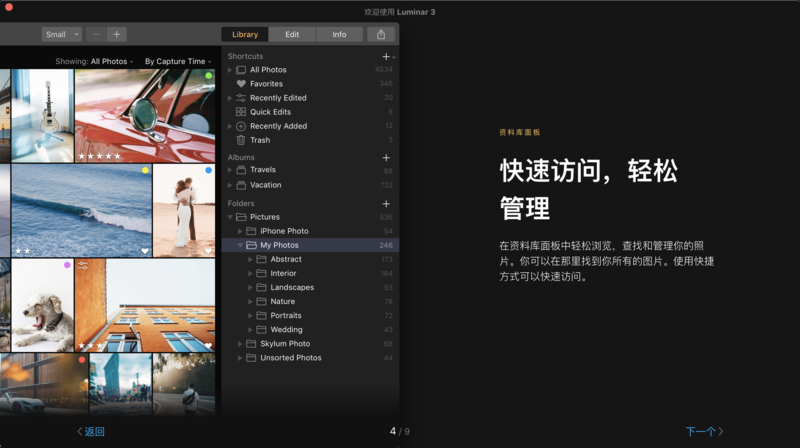Select the My Photos folder row
Screen dimensions: 800x448
pos(310,245)
